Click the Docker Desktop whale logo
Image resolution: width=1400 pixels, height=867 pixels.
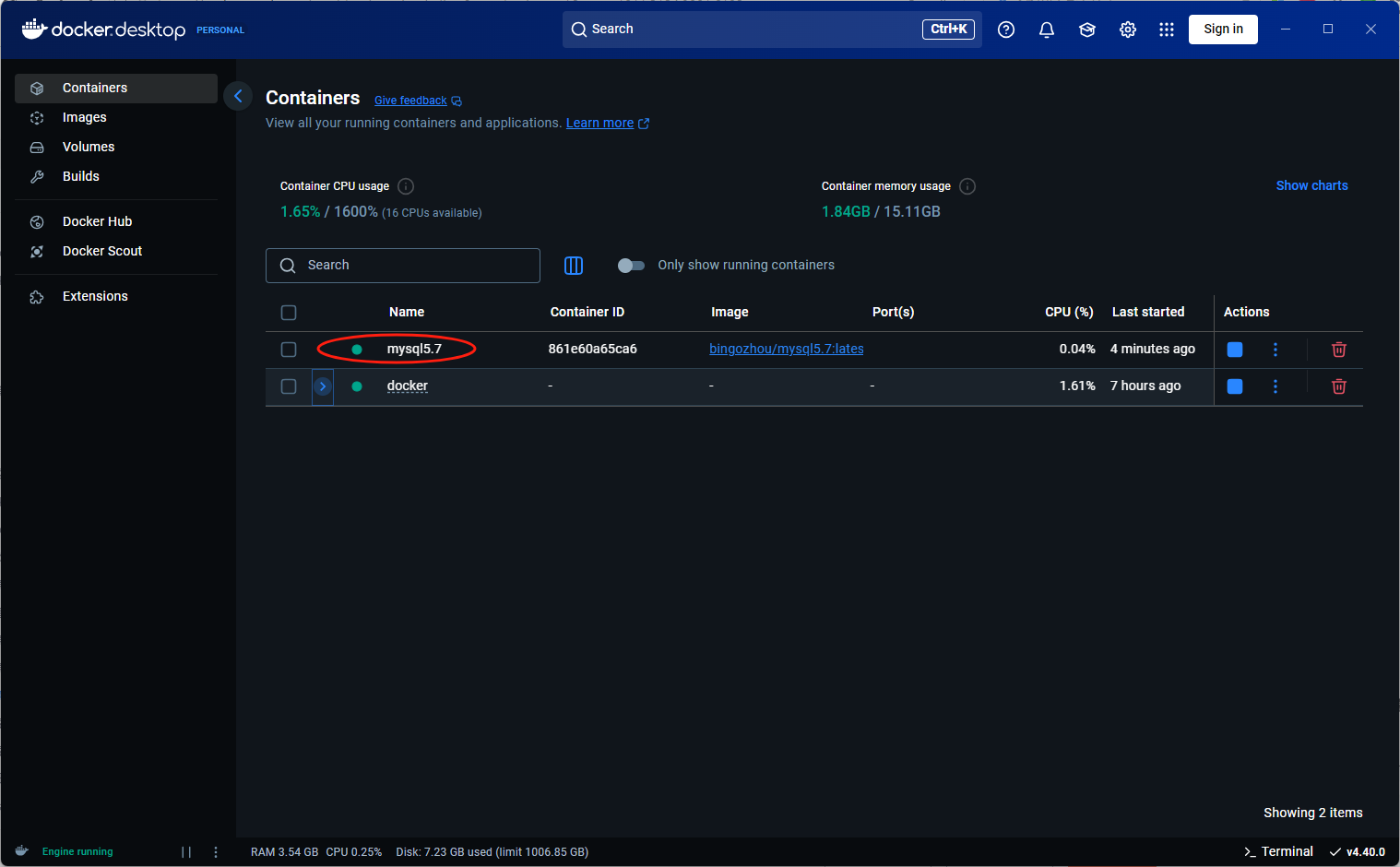34,29
